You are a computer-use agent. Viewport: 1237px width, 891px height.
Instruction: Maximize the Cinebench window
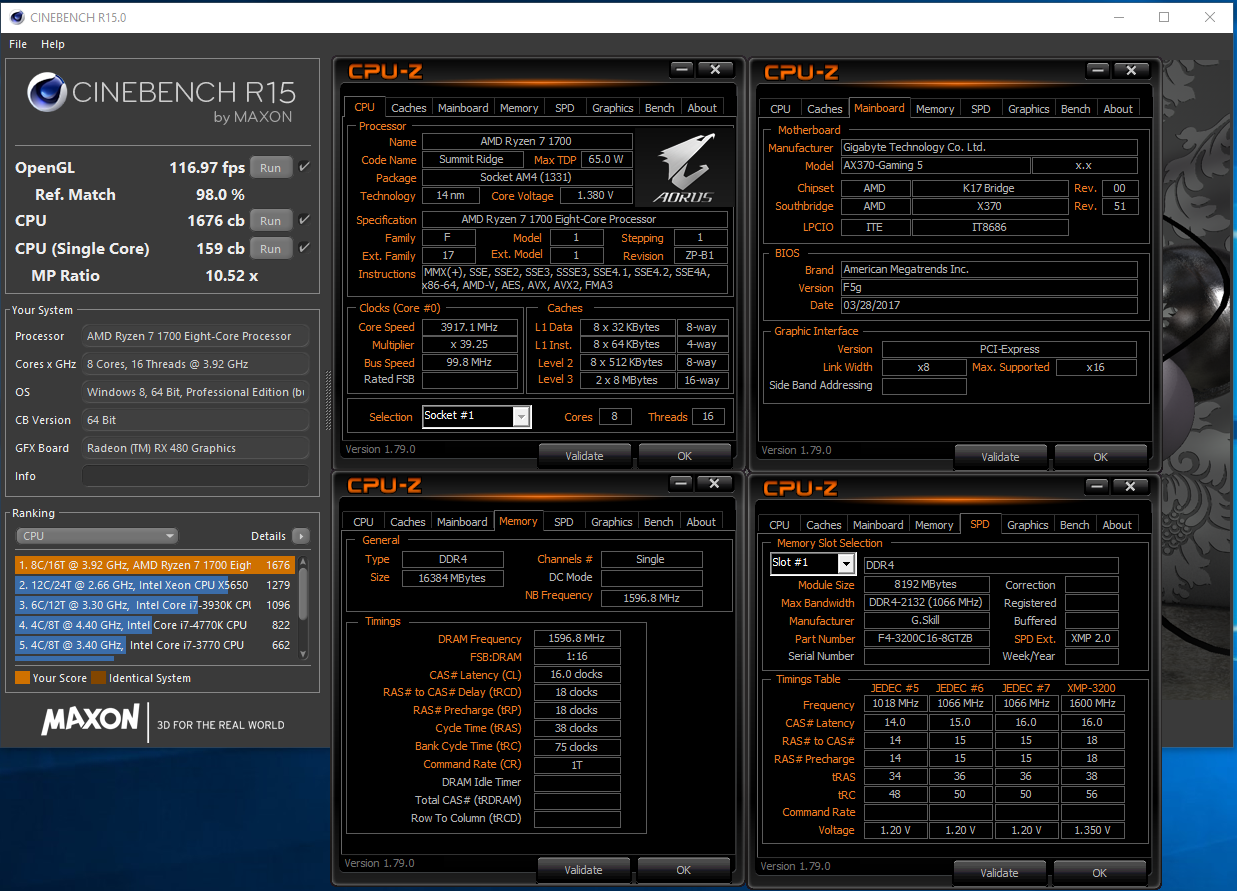pyautogui.click(x=1164, y=17)
